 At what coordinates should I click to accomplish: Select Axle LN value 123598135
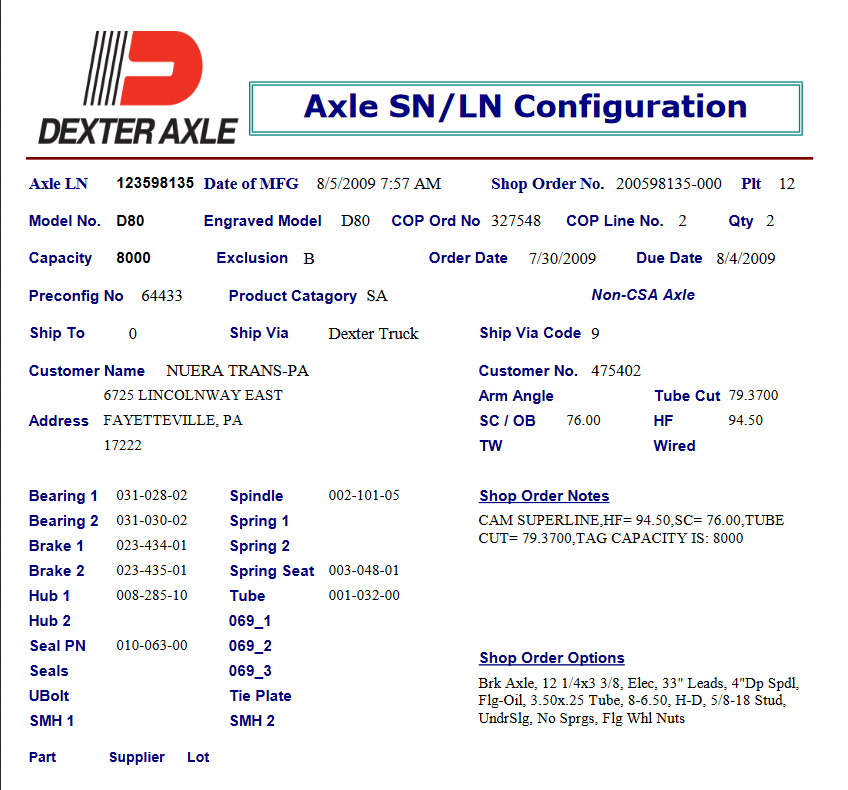[155, 183]
